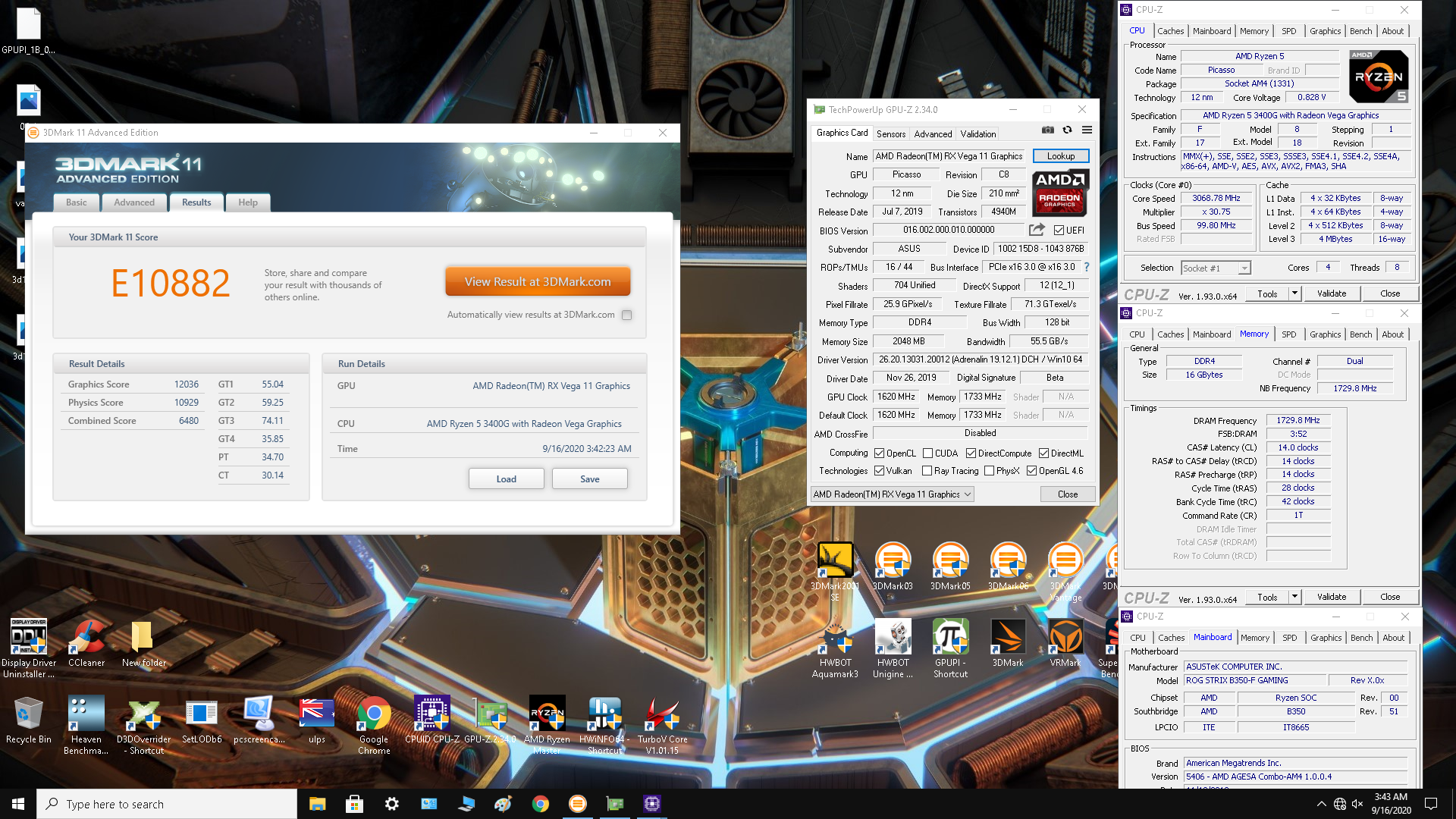The image size is (1456, 819).
Task: Open Validation tab in GPU-Z
Action: [x=978, y=134]
